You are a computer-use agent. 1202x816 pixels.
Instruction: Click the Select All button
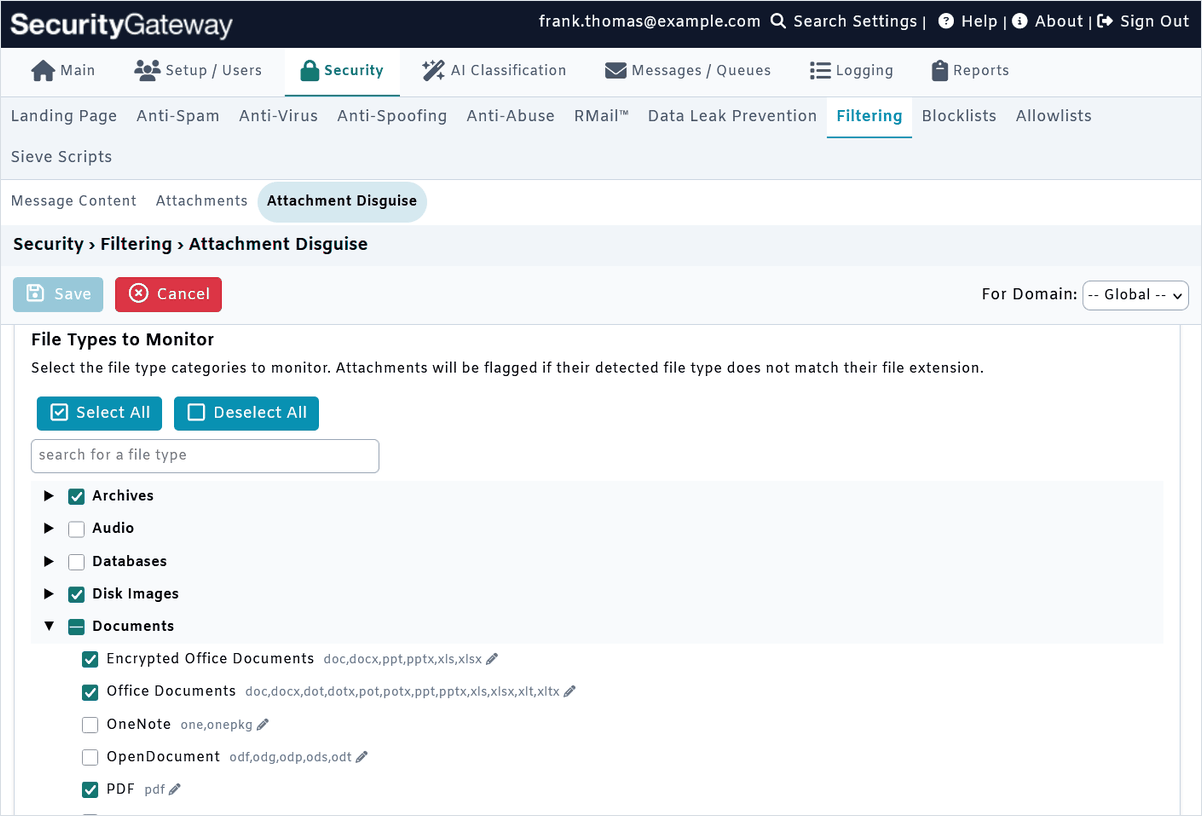coord(100,413)
